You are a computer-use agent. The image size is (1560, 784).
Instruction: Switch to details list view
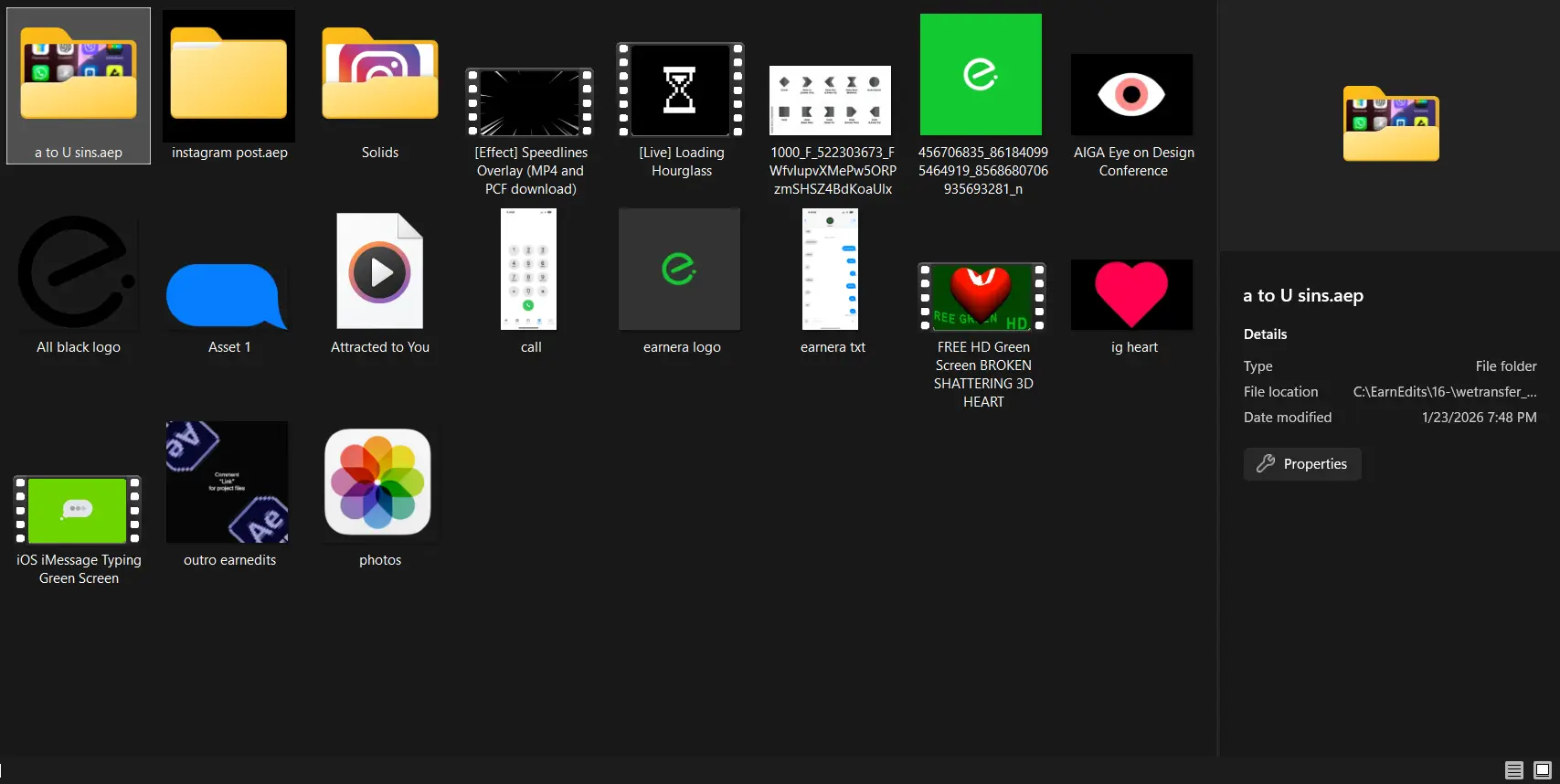1514,770
